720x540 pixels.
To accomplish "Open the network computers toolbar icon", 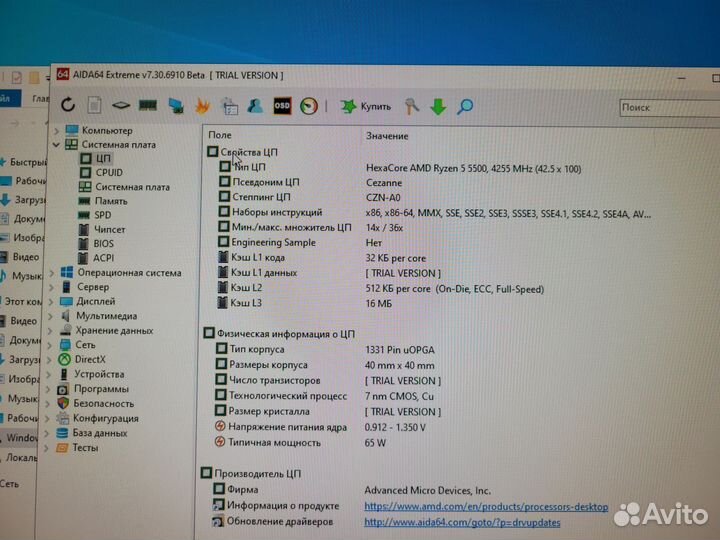I will [x=176, y=106].
